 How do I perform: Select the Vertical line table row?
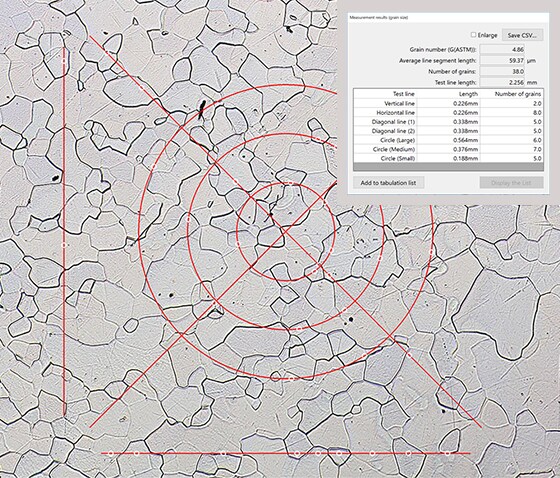pyautogui.click(x=448, y=103)
